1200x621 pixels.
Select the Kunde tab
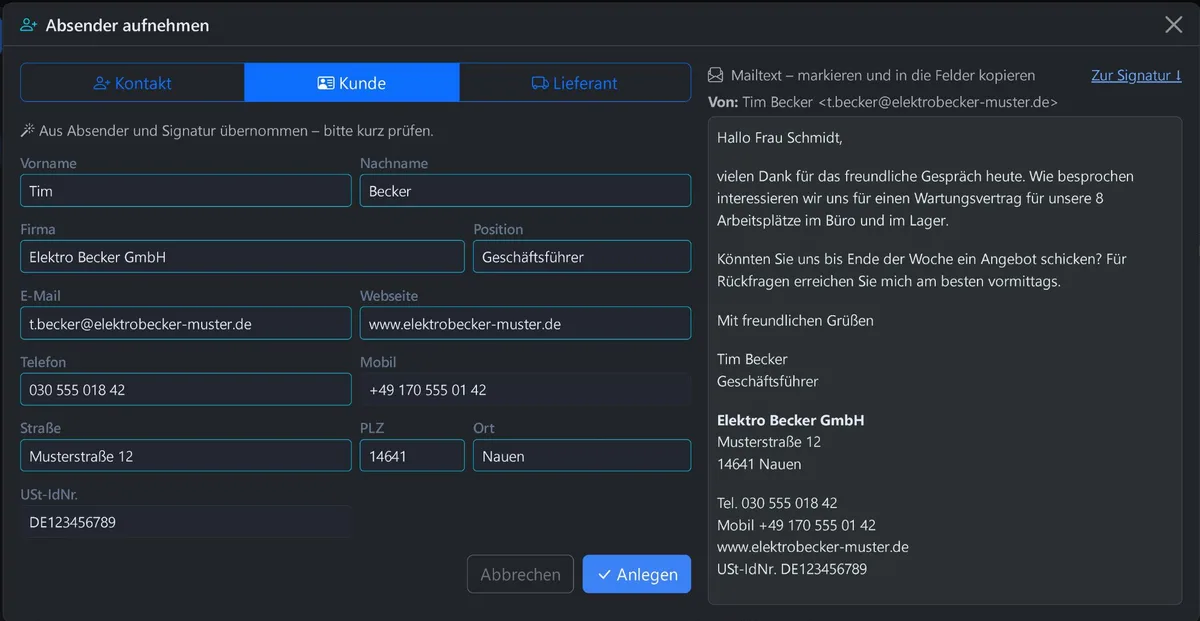pyautogui.click(x=352, y=83)
